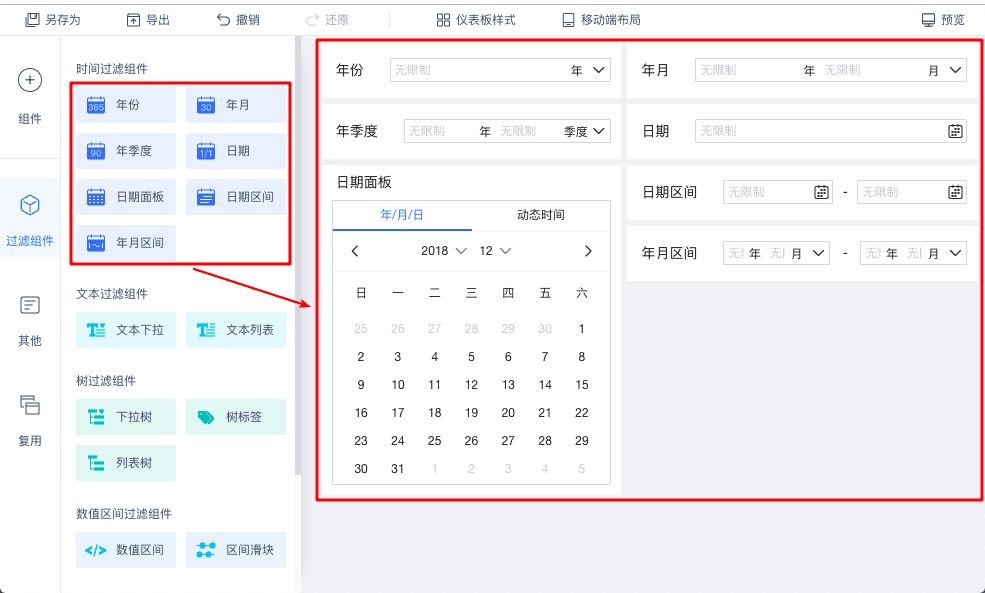Add the 文本下拉 text dropdown component

coord(126,330)
